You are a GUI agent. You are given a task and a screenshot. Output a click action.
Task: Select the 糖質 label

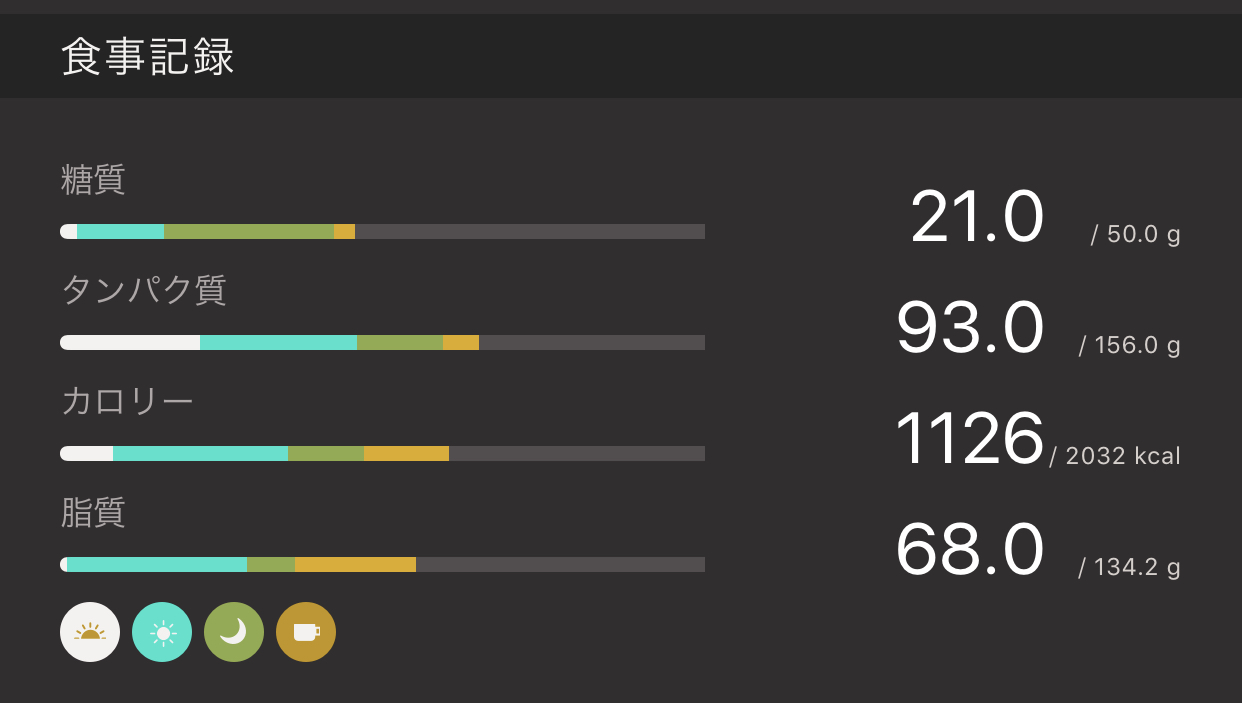(x=93, y=180)
